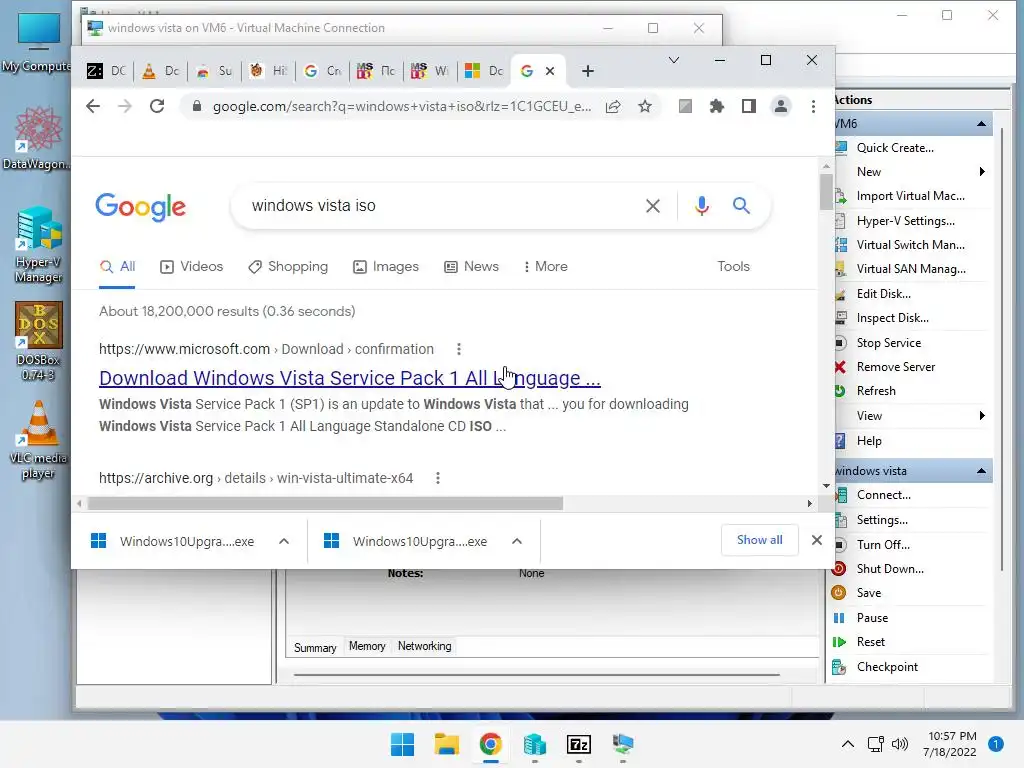The height and width of the screenshot is (768, 1024).
Task: Open Chrome side panel icon
Action: coord(748,106)
